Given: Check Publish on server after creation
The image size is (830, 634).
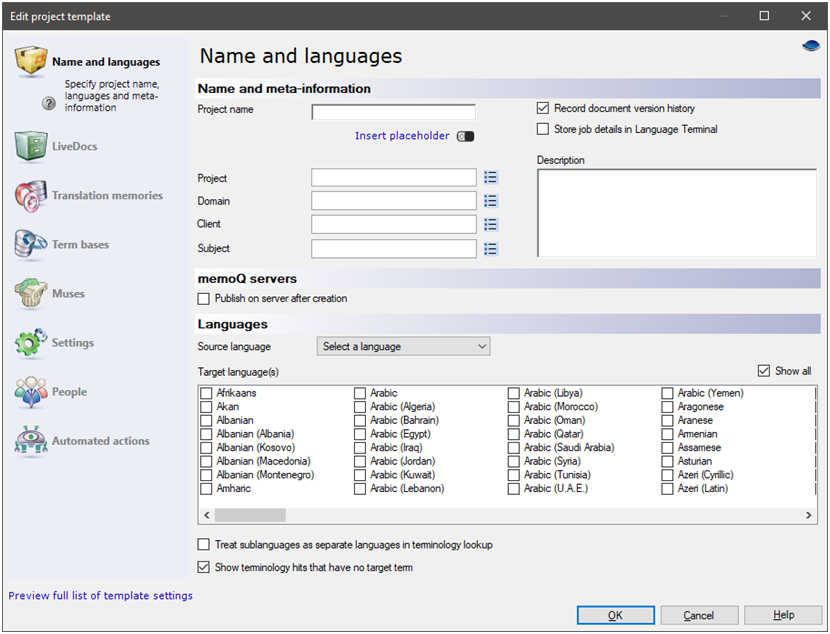Looking at the screenshot, I should [203, 299].
